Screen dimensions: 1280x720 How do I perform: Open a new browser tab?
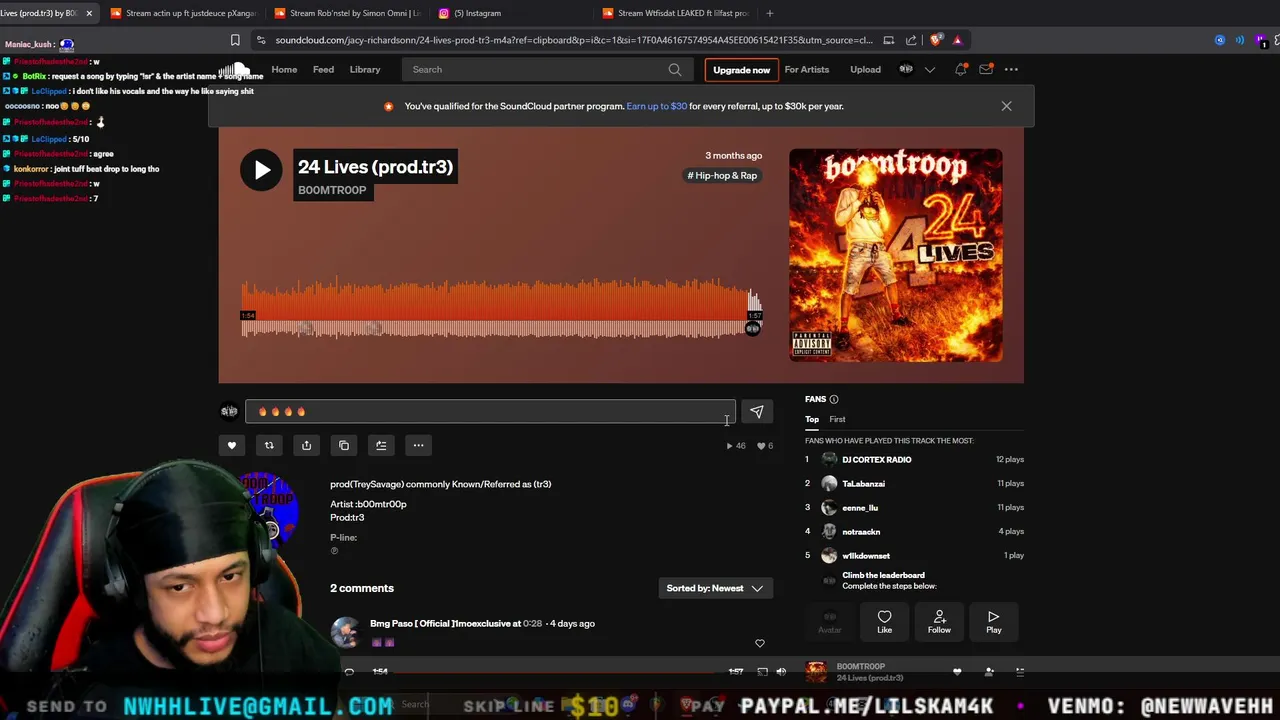(x=769, y=13)
